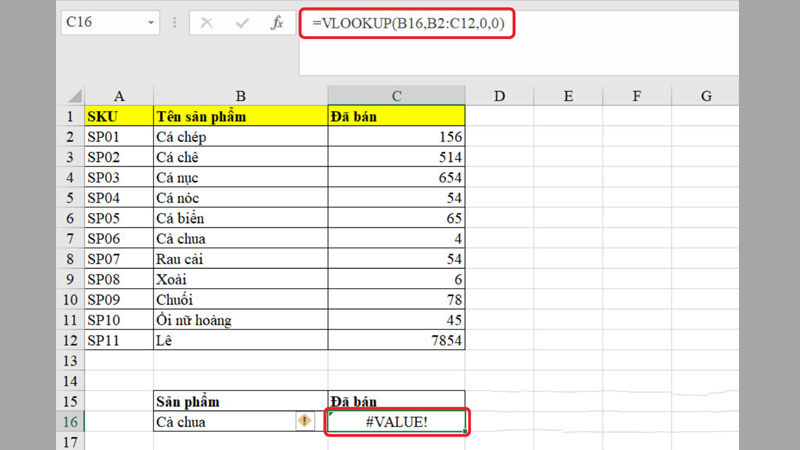Click the #VALUE! error cell
Image resolution: width=800 pixels, height=450 pixels.
(x=396, y=422)
